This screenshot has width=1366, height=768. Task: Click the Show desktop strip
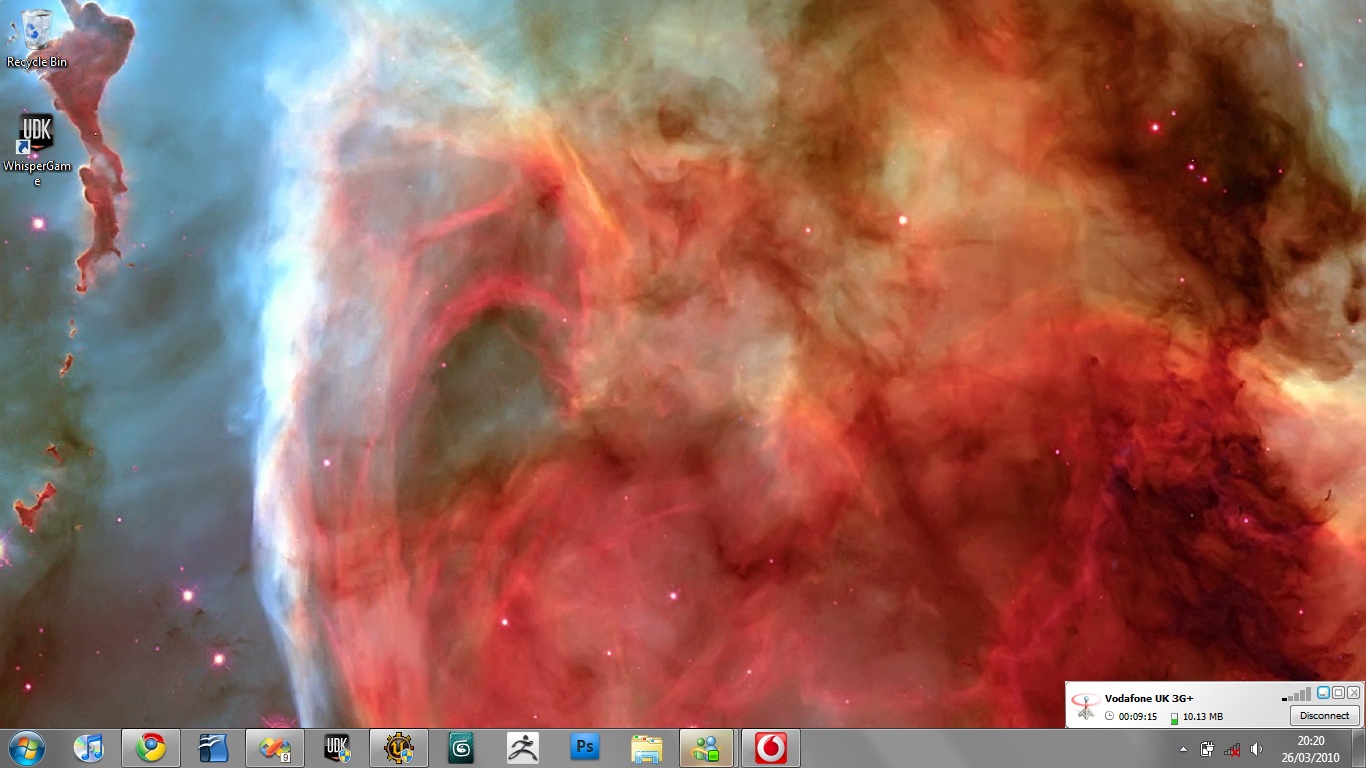tap(1358, 748)
